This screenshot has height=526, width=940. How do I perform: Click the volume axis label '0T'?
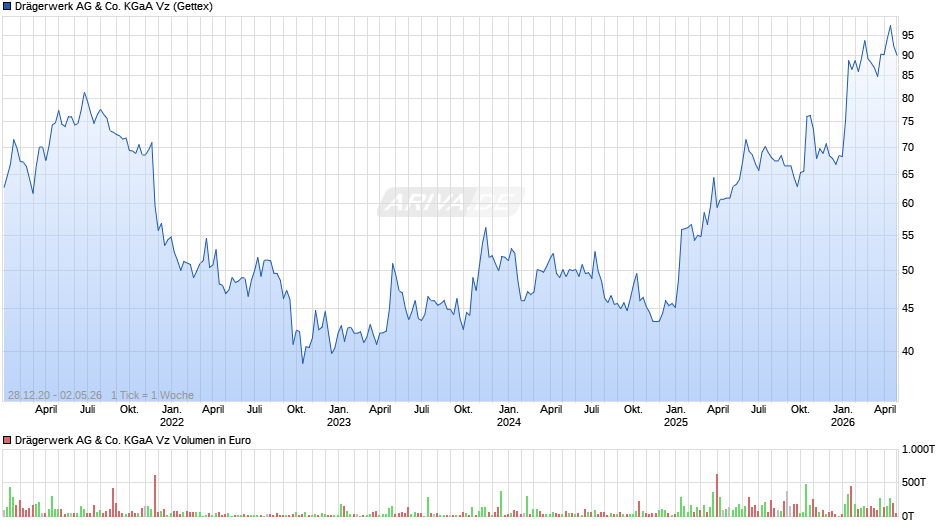coord(908,516)
